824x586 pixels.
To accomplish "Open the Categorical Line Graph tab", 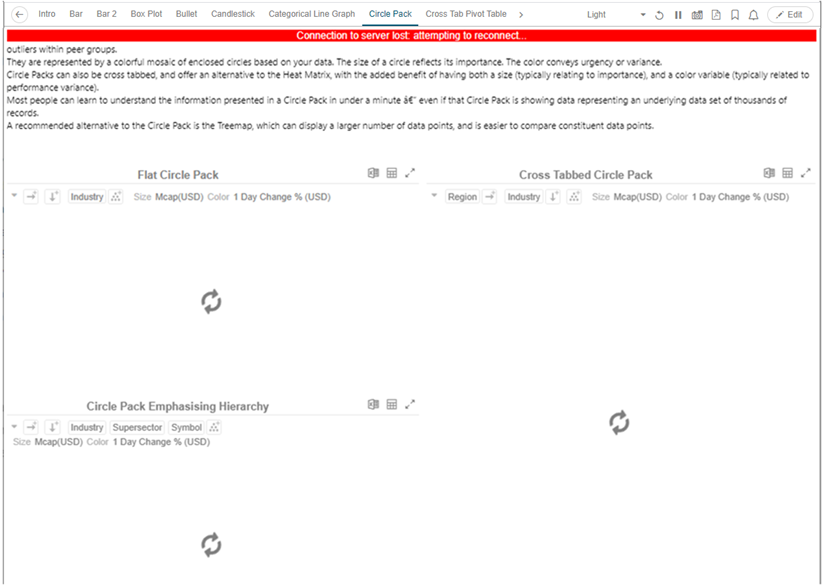I will pyautogui.click(x=312, y=14).
